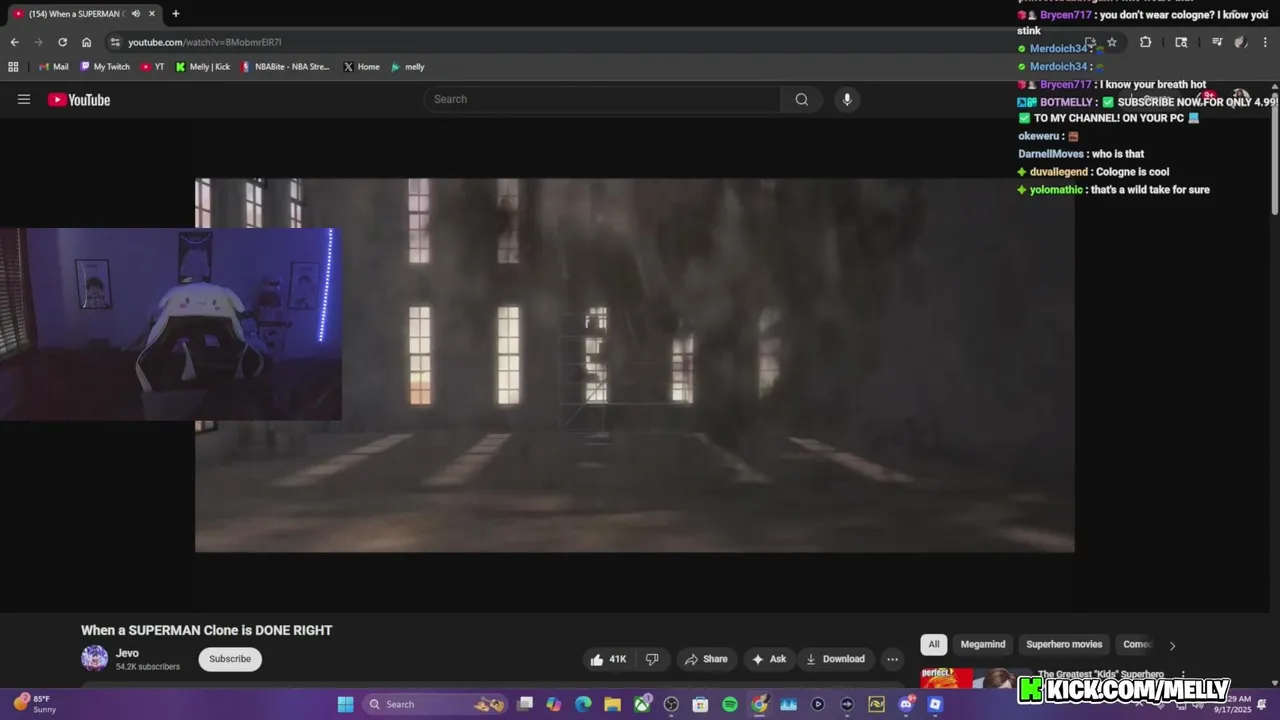The height and width of the screenshot is (720, 1280).
Task: Click the YouTube video player
Action: click(x=635, y=365)
